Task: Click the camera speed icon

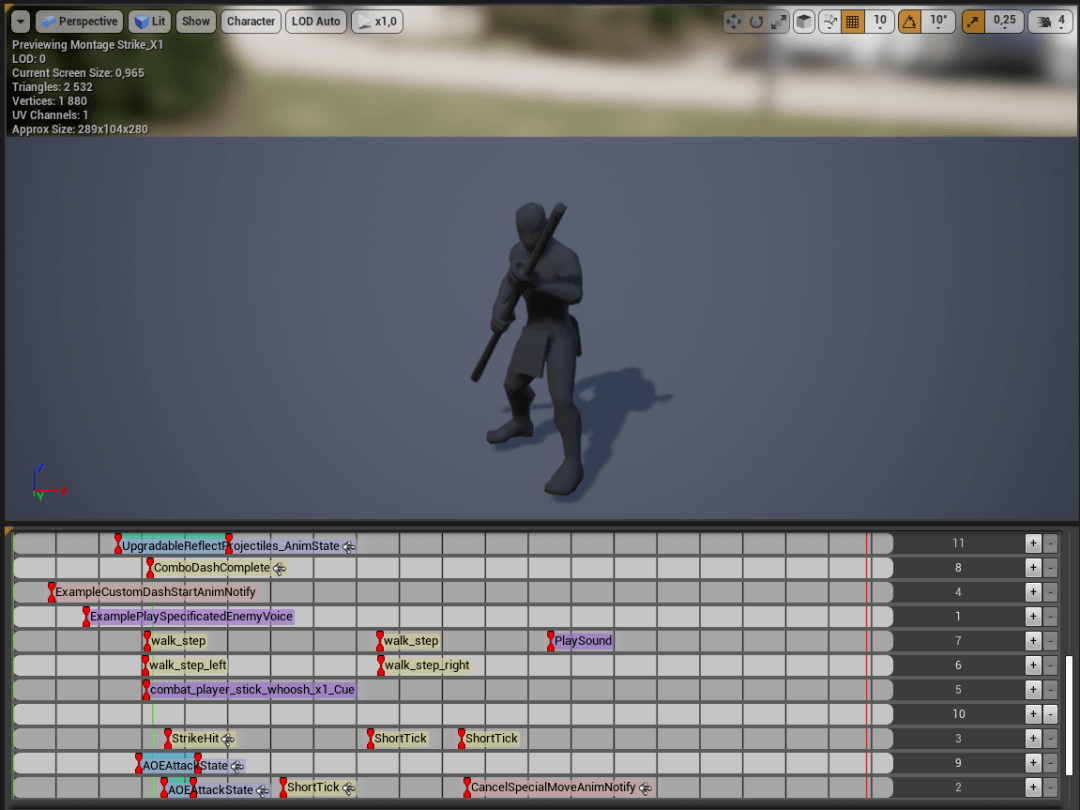Action: 1044,21
